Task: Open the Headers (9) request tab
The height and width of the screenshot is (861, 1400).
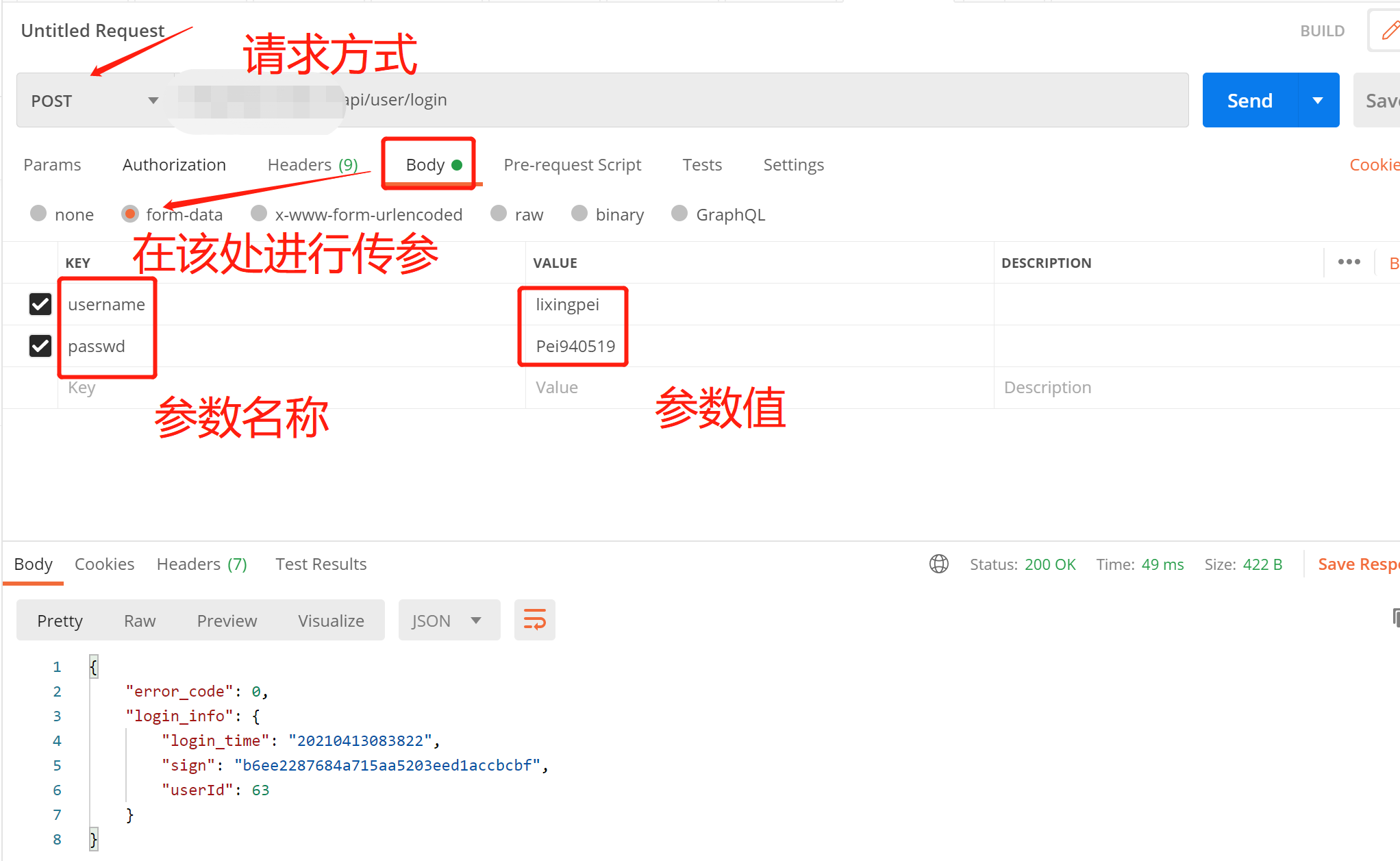Action: pos(312,165)
